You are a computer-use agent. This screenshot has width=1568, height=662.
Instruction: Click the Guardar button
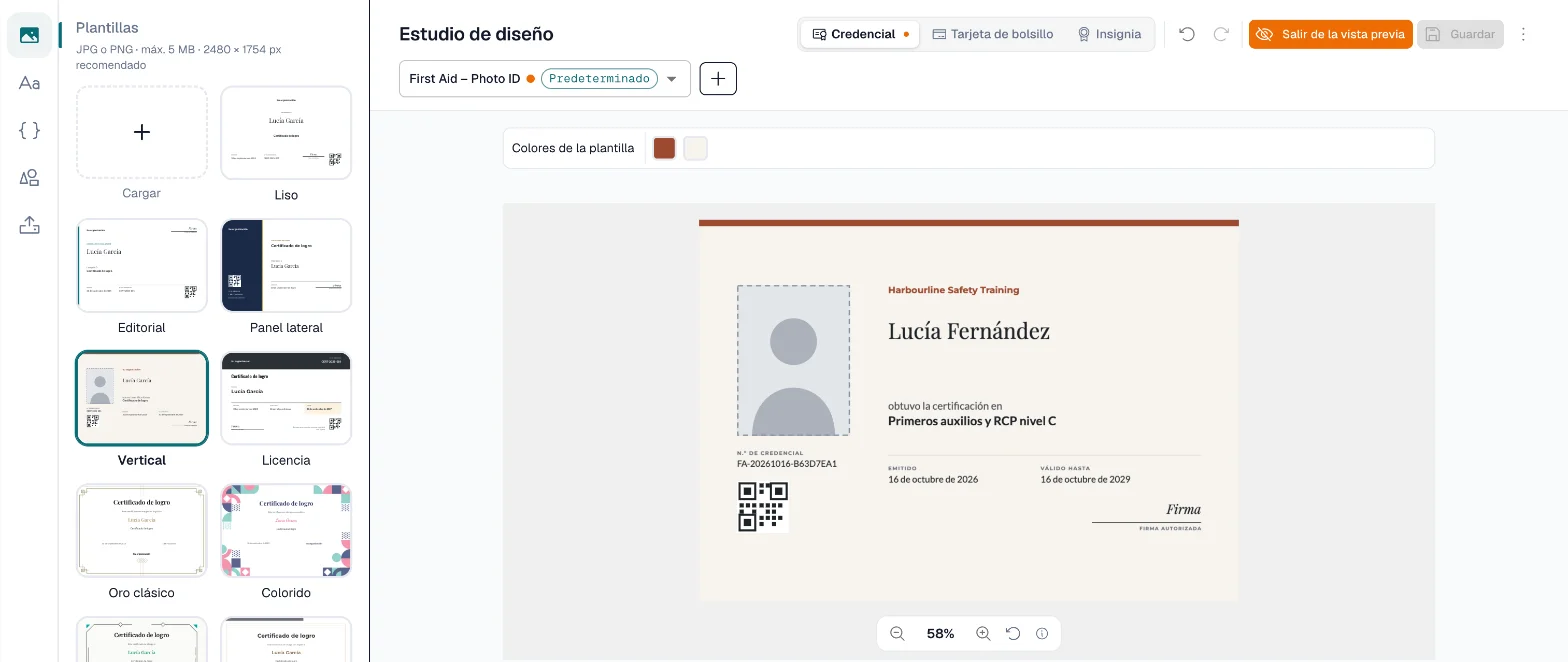pos(1460,34)
